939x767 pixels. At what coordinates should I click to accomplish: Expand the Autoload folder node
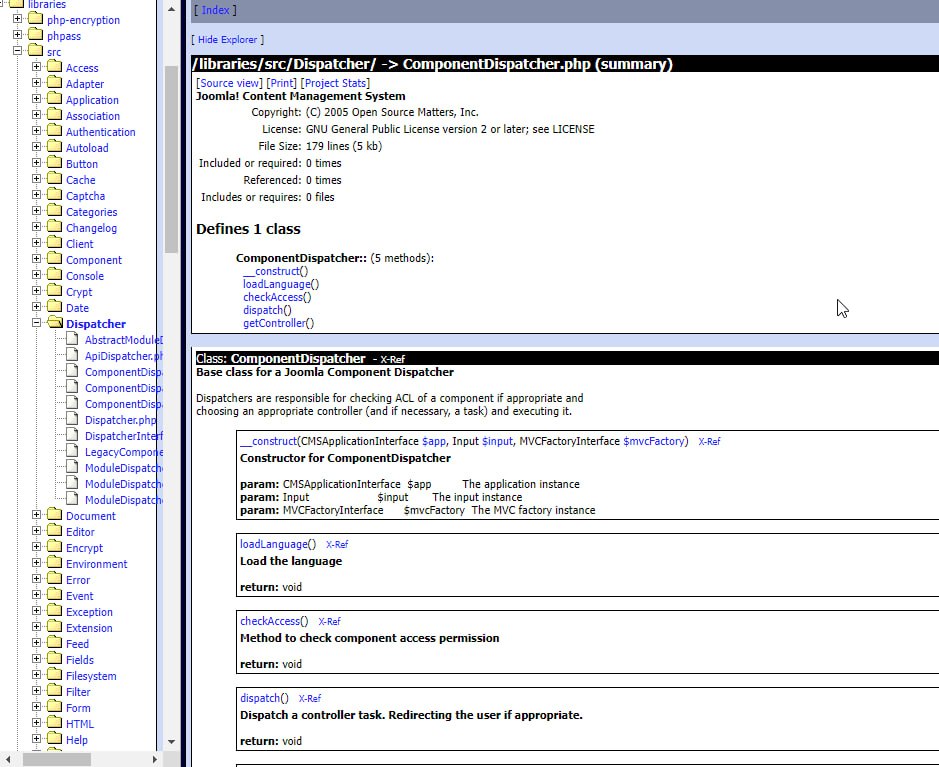click(x=37, y=147)
